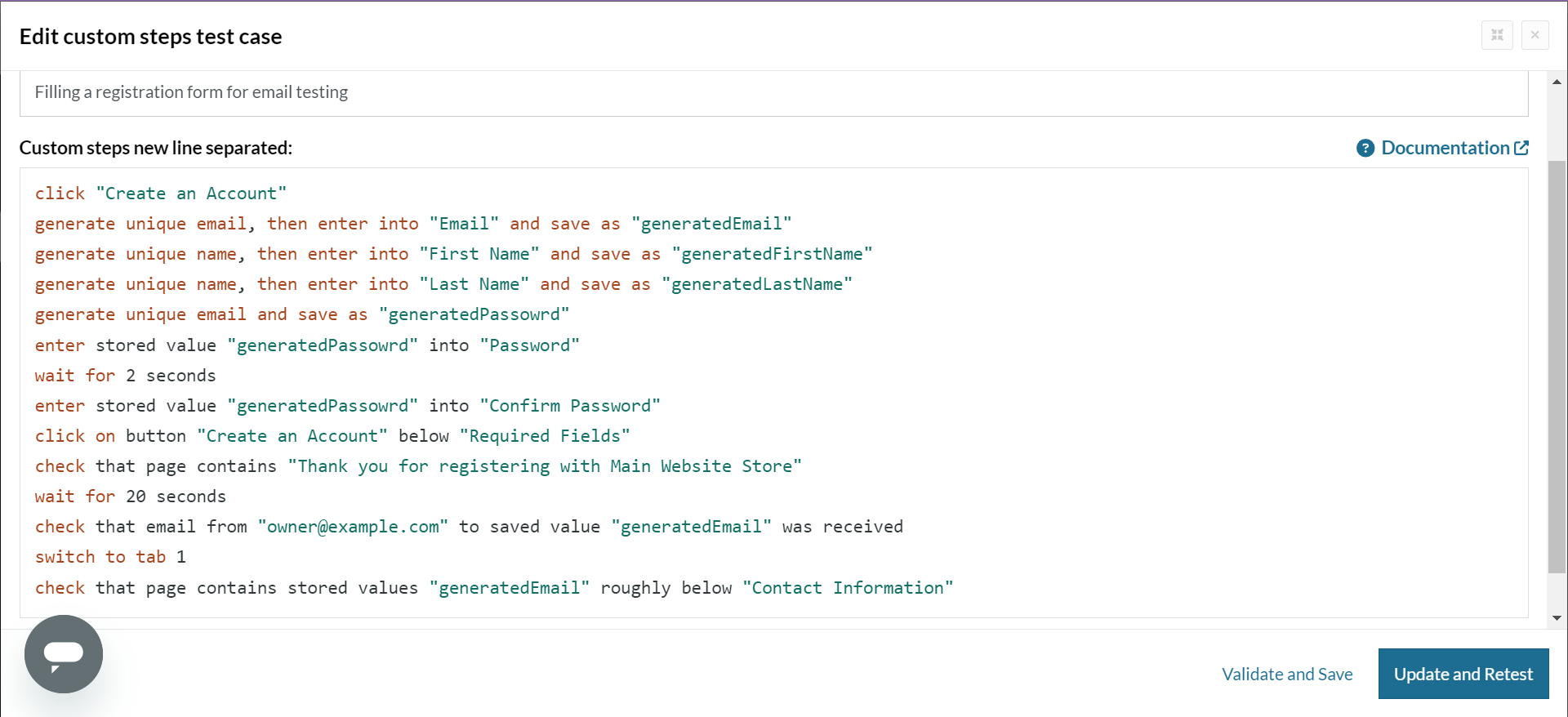Image resolution: width=1568 pixels, height=717 pixels.
Task: Select the 'wait for 20 seconds' line
Action: click(x=131, y=497)
